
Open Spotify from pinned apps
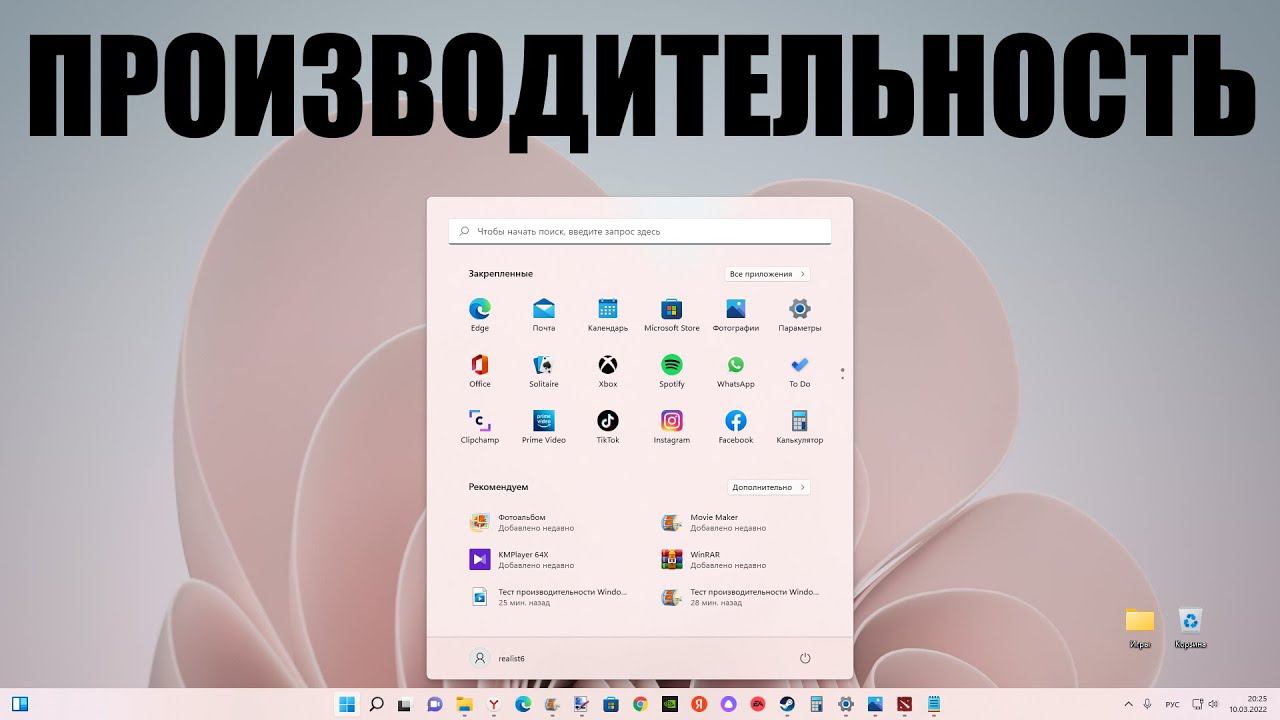672,370
